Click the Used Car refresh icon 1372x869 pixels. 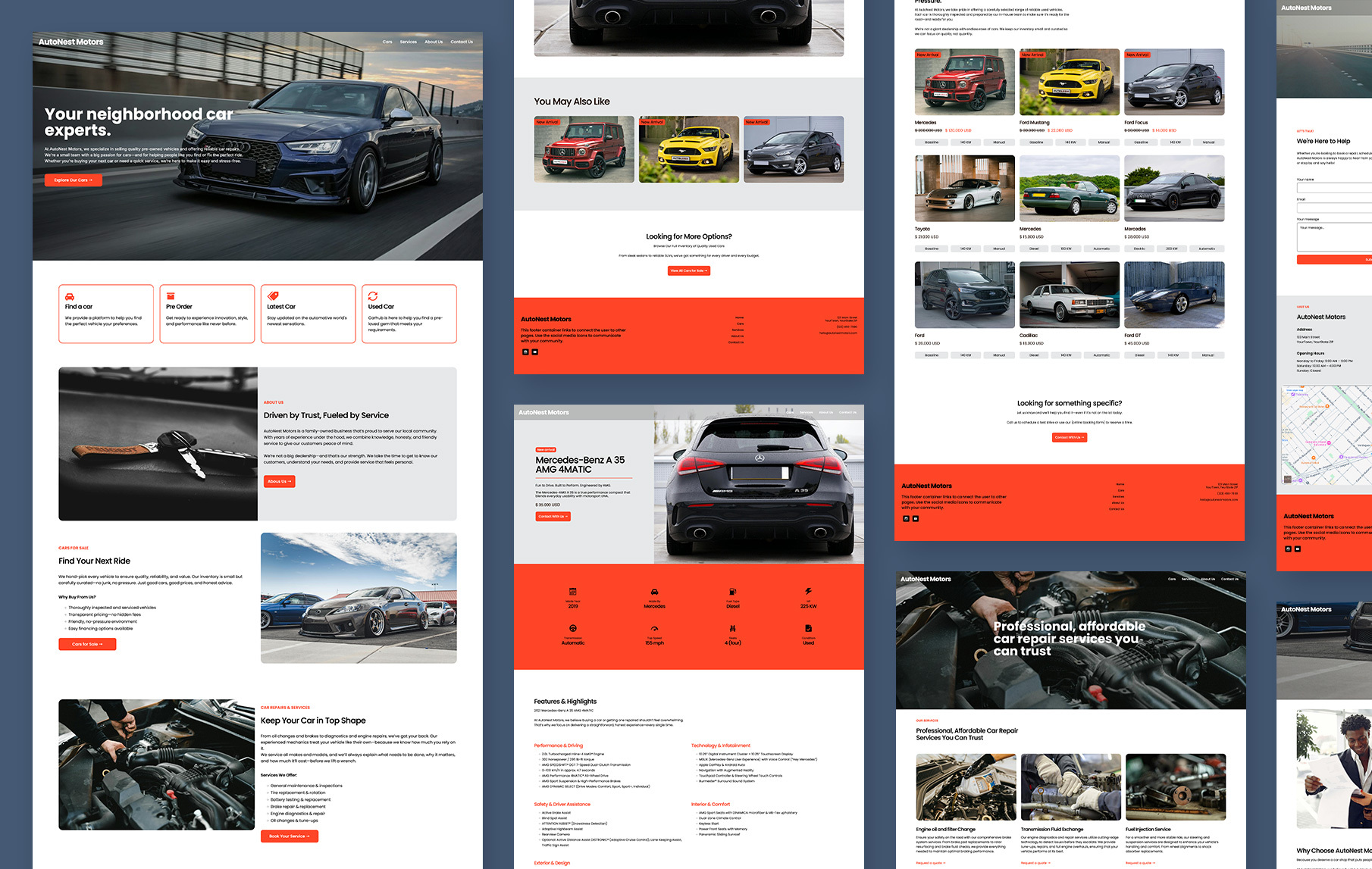[x=373, y=296]
